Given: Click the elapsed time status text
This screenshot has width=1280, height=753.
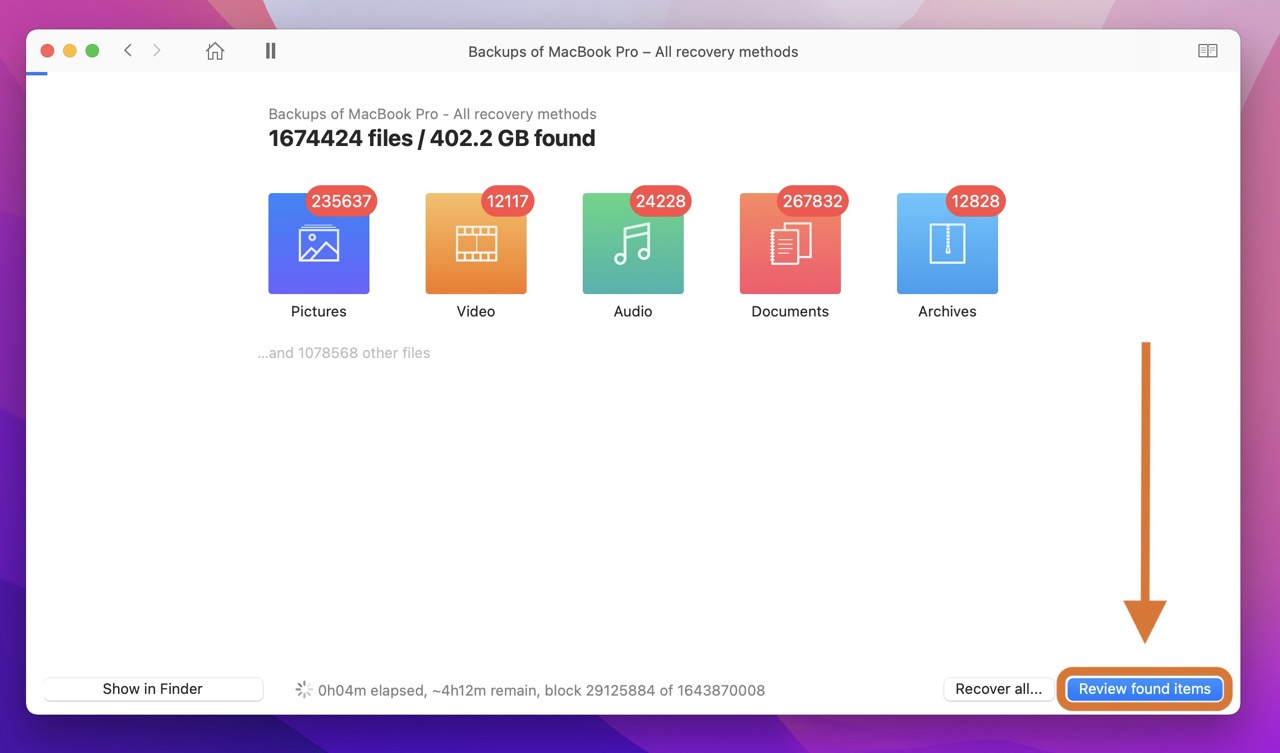Looking at the screenshot, I should [x=541, y=690].
